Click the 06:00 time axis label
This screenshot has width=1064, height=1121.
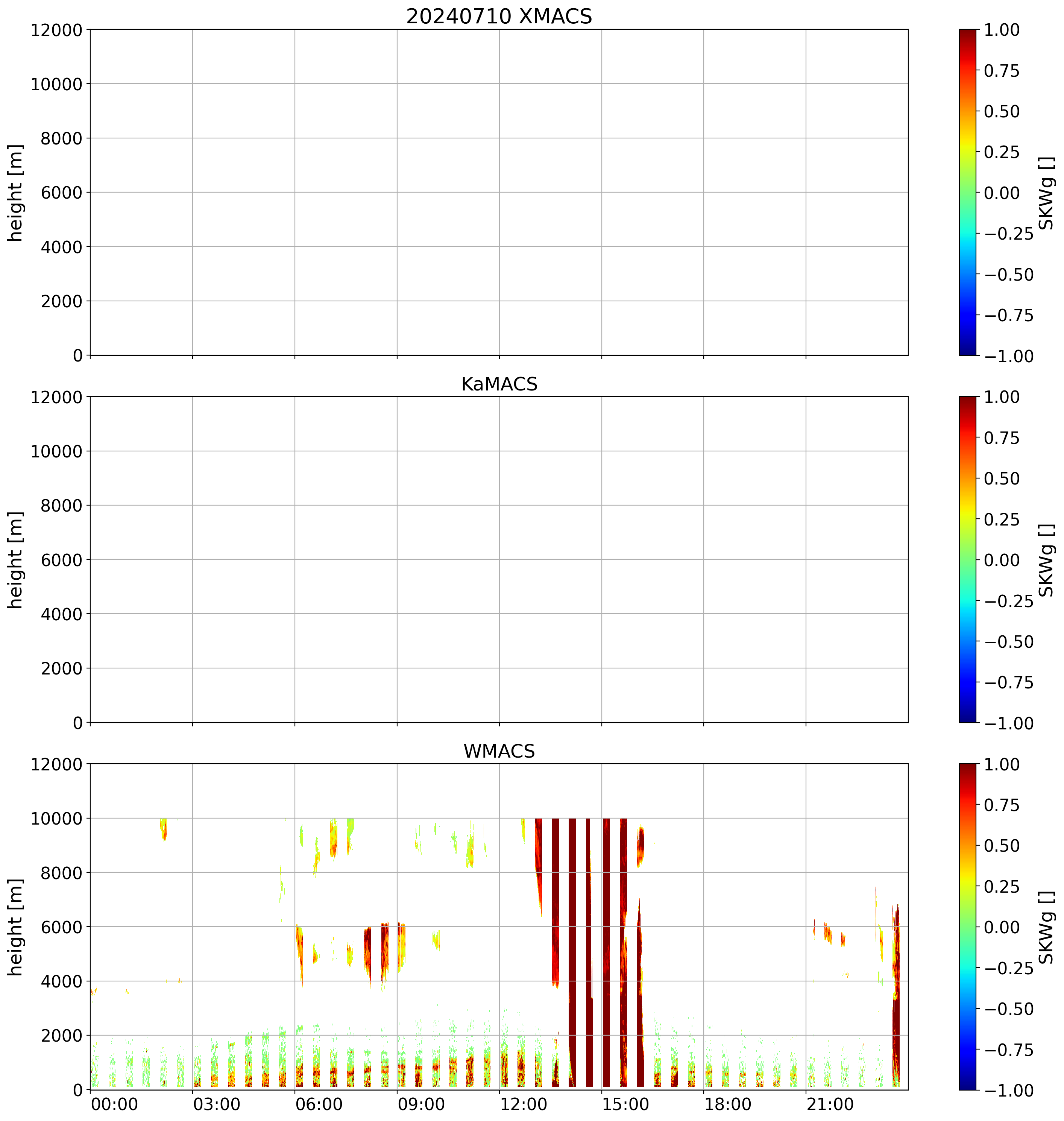point(319,1104)
